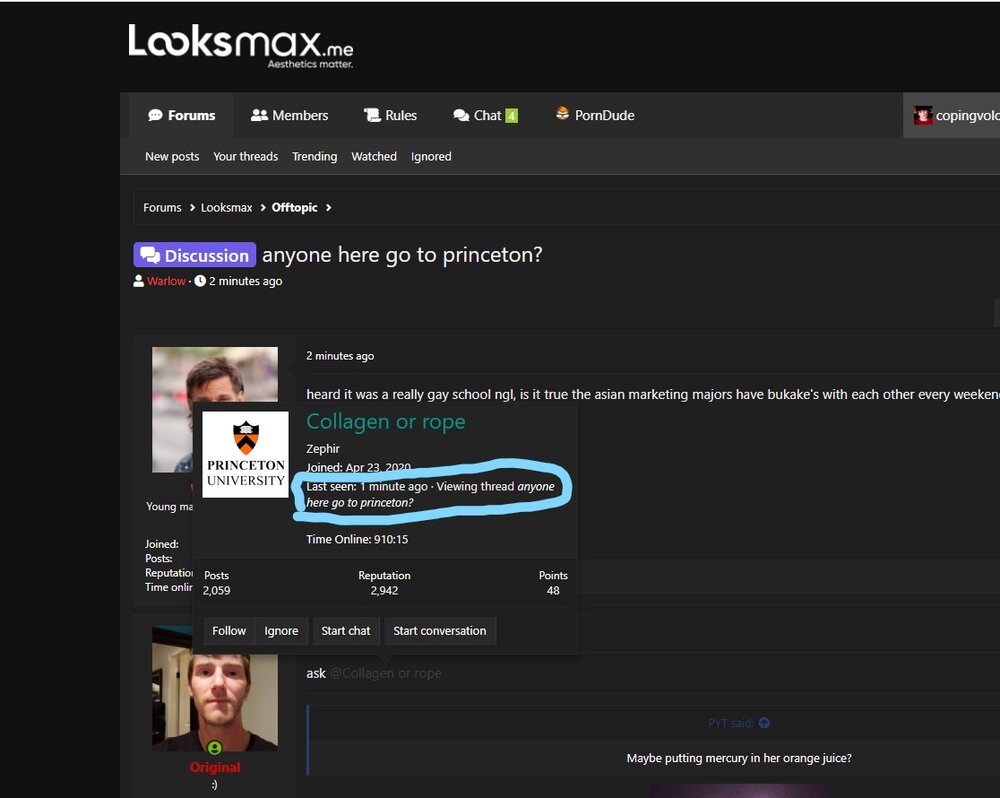Click the Forums speech-bubble icon

(x=155, y=115)
